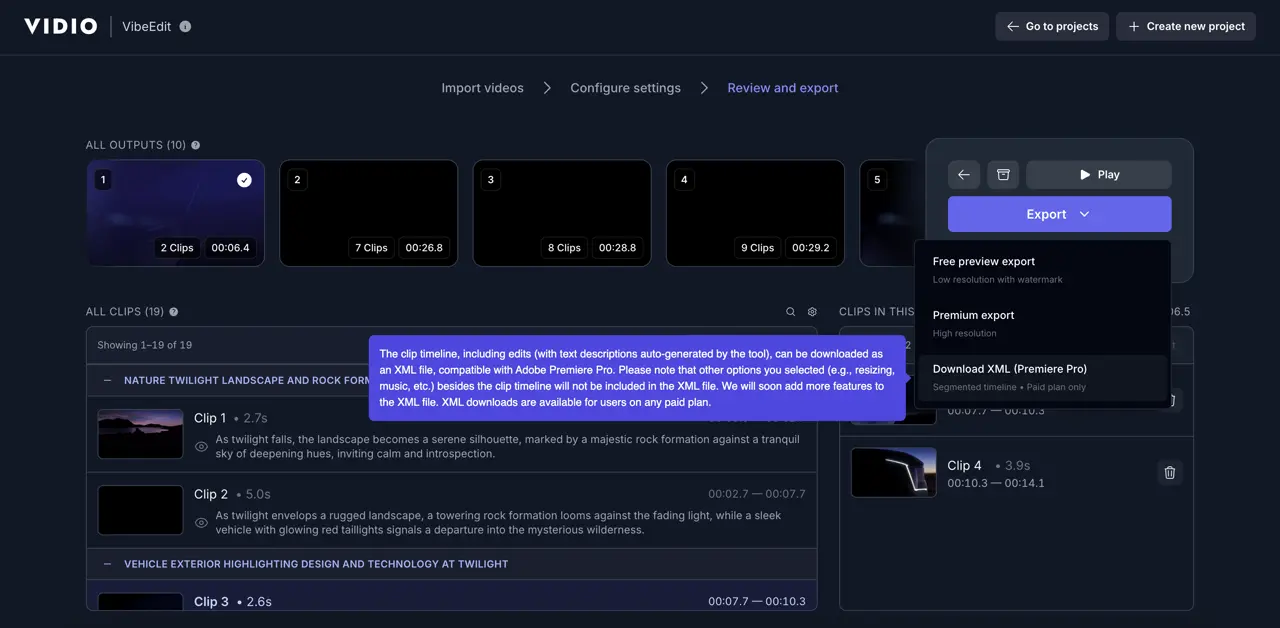Click the 8 Clips badge
1280x628 pixels.
point(564,248)
